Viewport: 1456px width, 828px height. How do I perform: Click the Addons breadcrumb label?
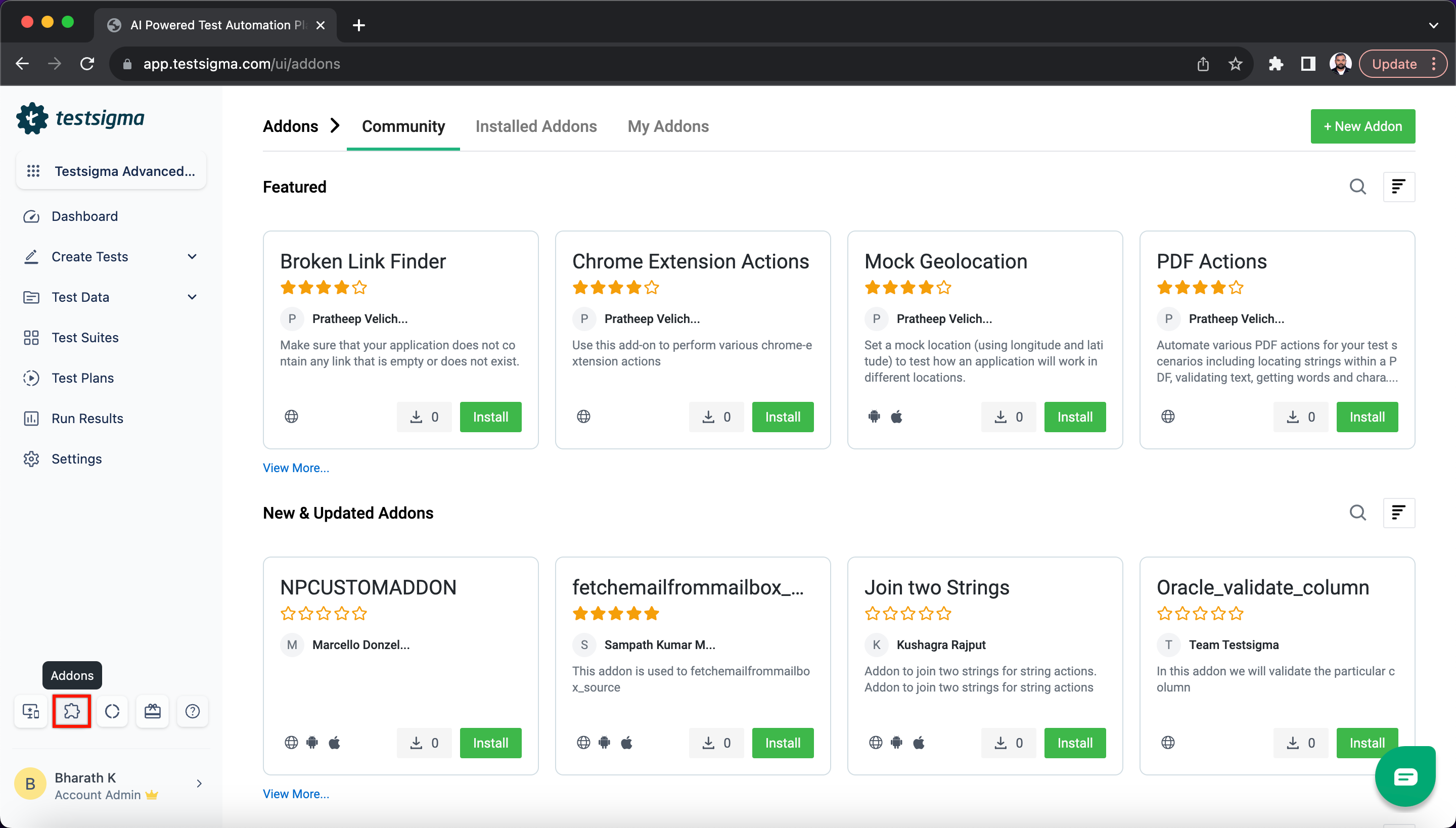290,126
